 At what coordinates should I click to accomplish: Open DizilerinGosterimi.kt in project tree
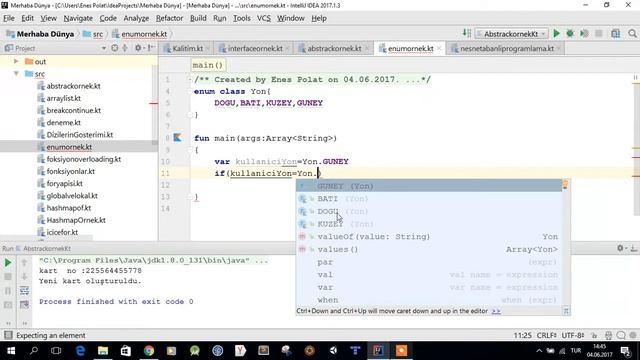80,135
